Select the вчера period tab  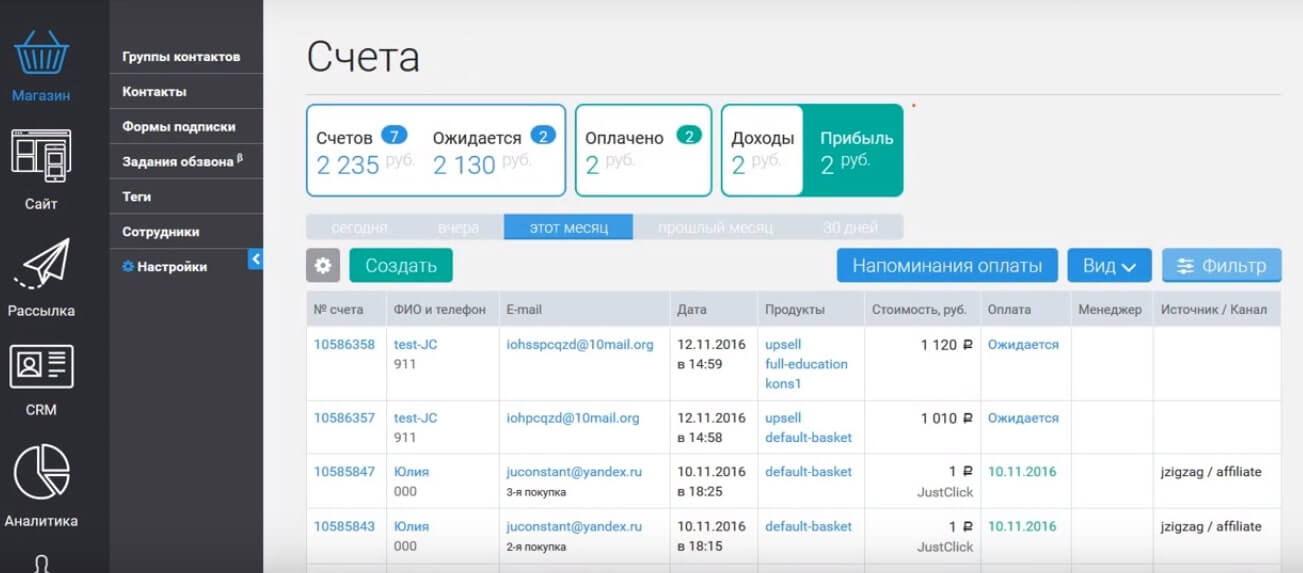[458, 227]
